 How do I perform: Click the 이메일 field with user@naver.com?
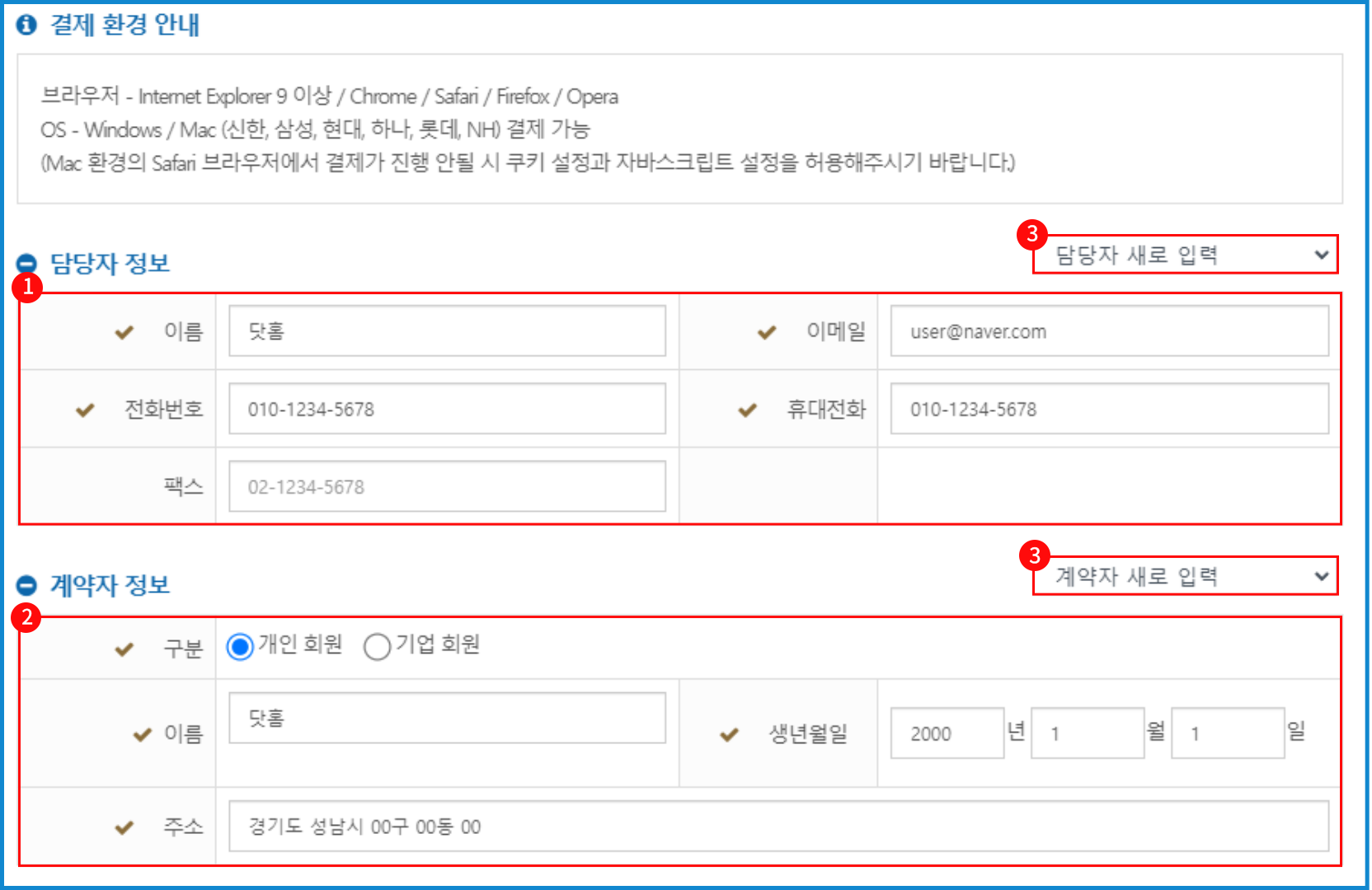click(x=1109, y=331)
